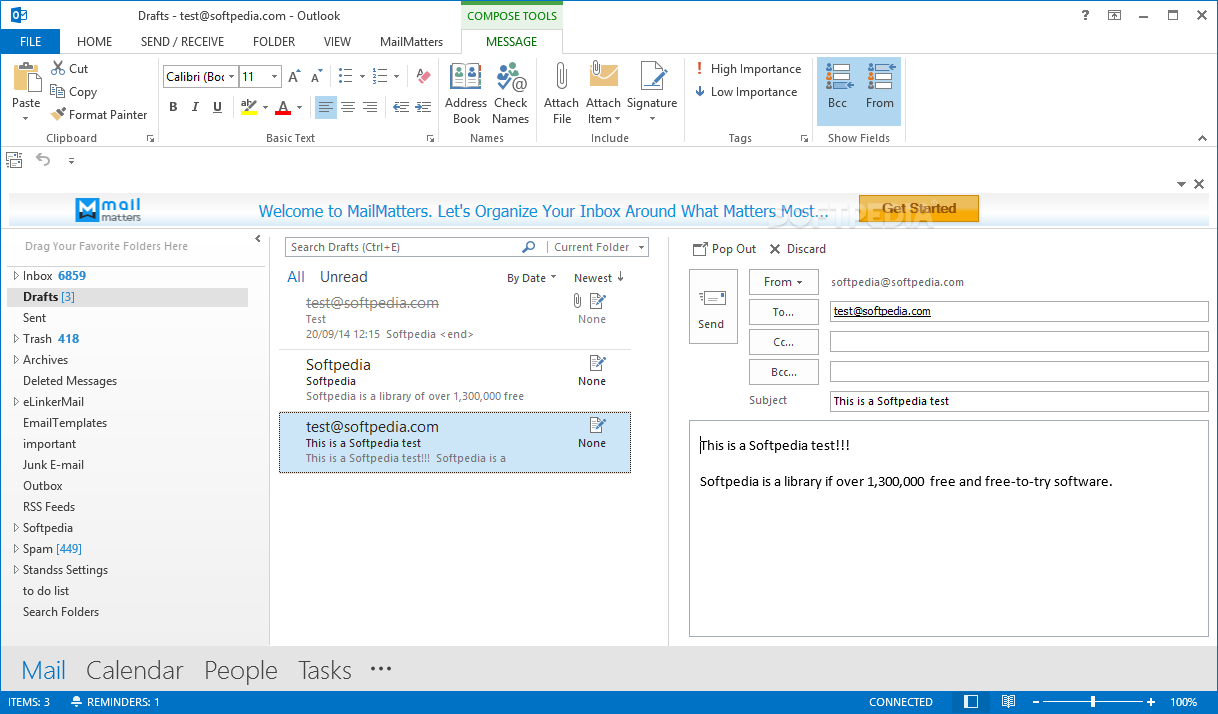Open the font size dropdown
The height and width of the screenshot is (714, 1218).
point(274,77)
